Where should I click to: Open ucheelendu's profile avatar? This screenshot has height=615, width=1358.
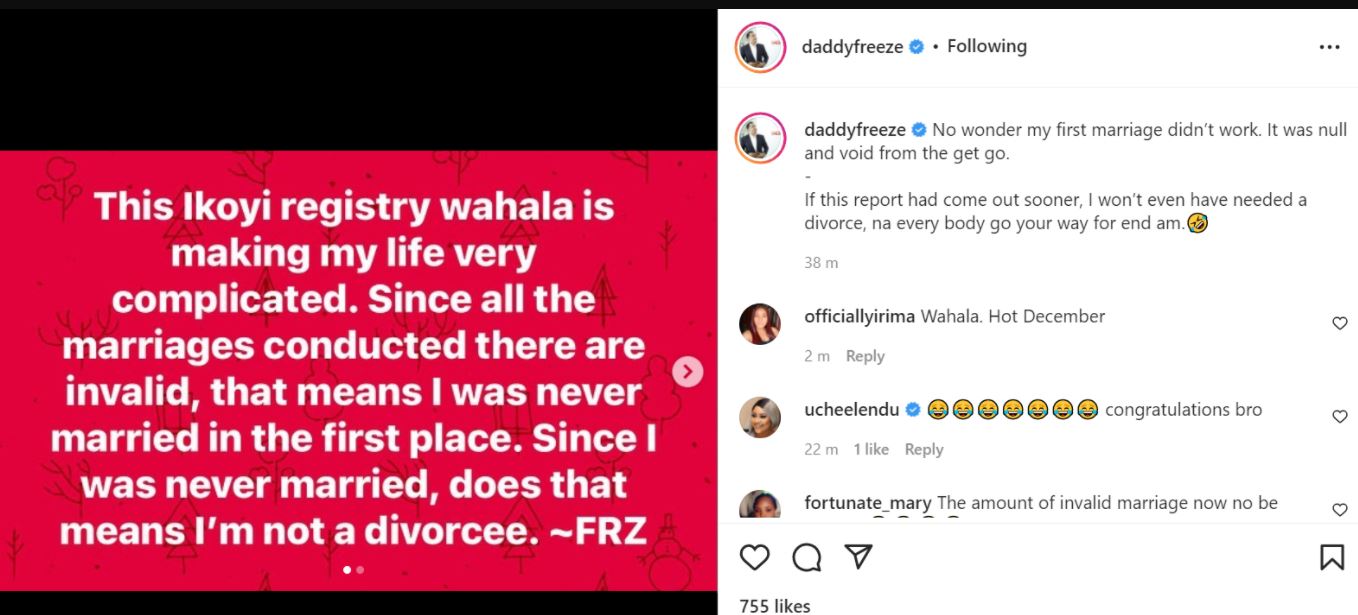coord(760,417)
